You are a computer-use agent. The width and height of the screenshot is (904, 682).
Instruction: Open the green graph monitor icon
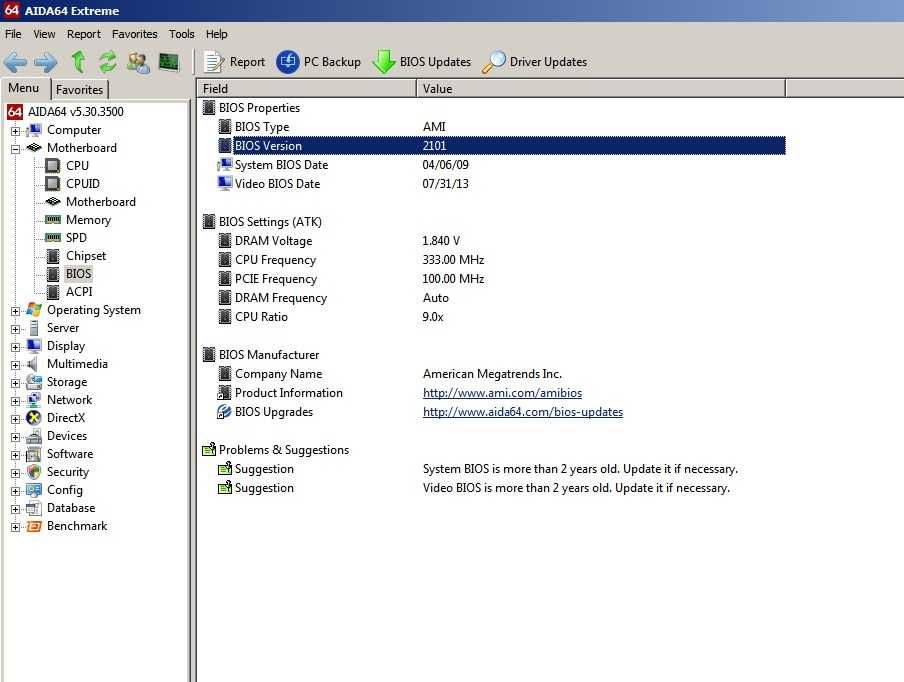click(x=169, y=62)
